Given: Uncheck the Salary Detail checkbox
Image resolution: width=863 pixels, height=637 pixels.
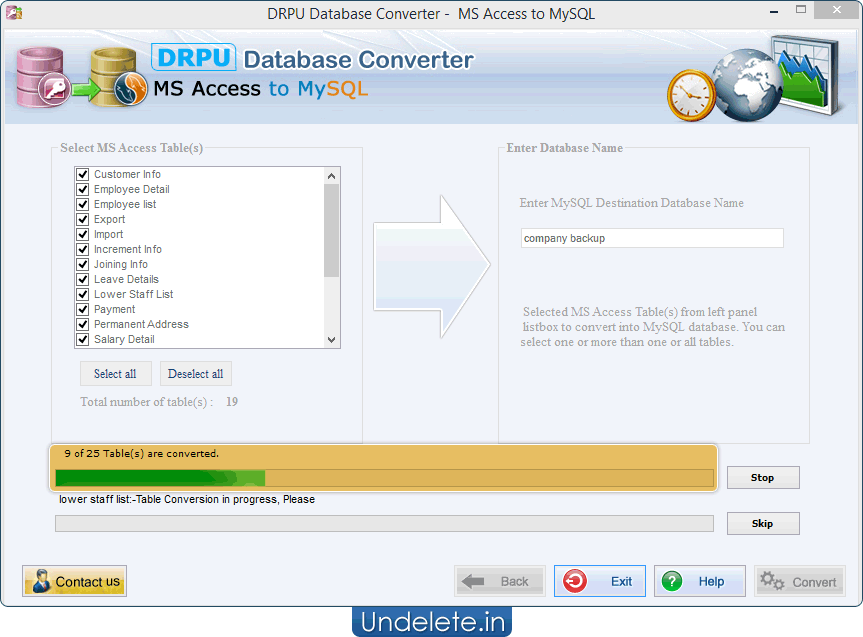Looking at the screenshot, I should pos(83,339).
